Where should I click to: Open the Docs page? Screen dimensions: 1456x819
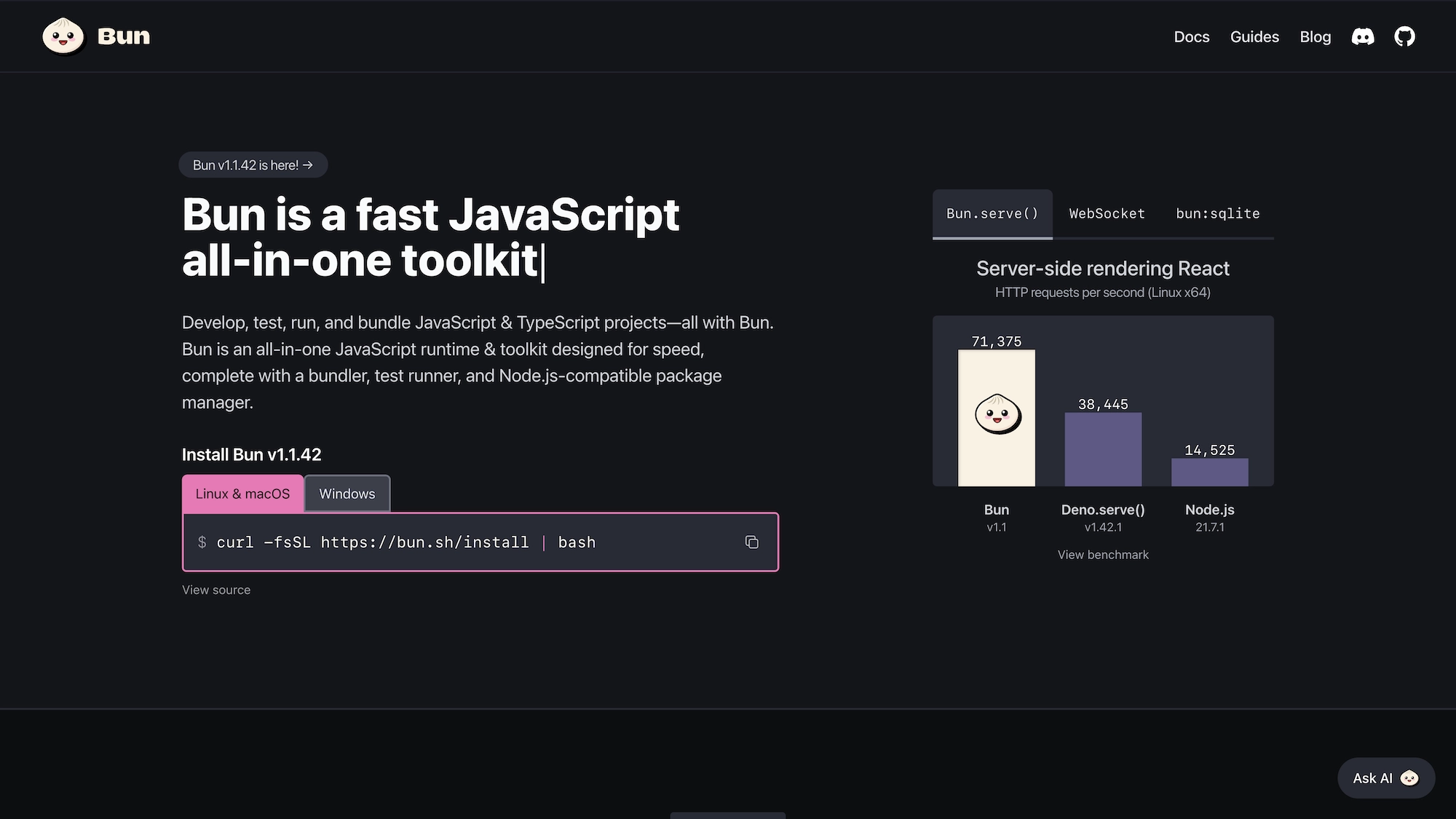[x=1192, y=36]
